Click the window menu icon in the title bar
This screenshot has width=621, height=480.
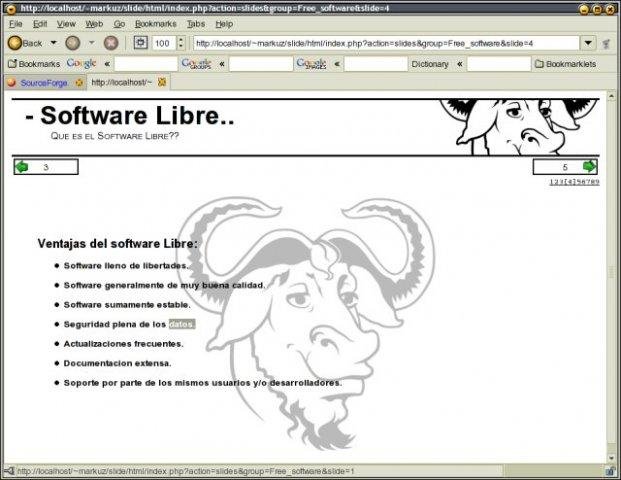(x=10, y=8)
